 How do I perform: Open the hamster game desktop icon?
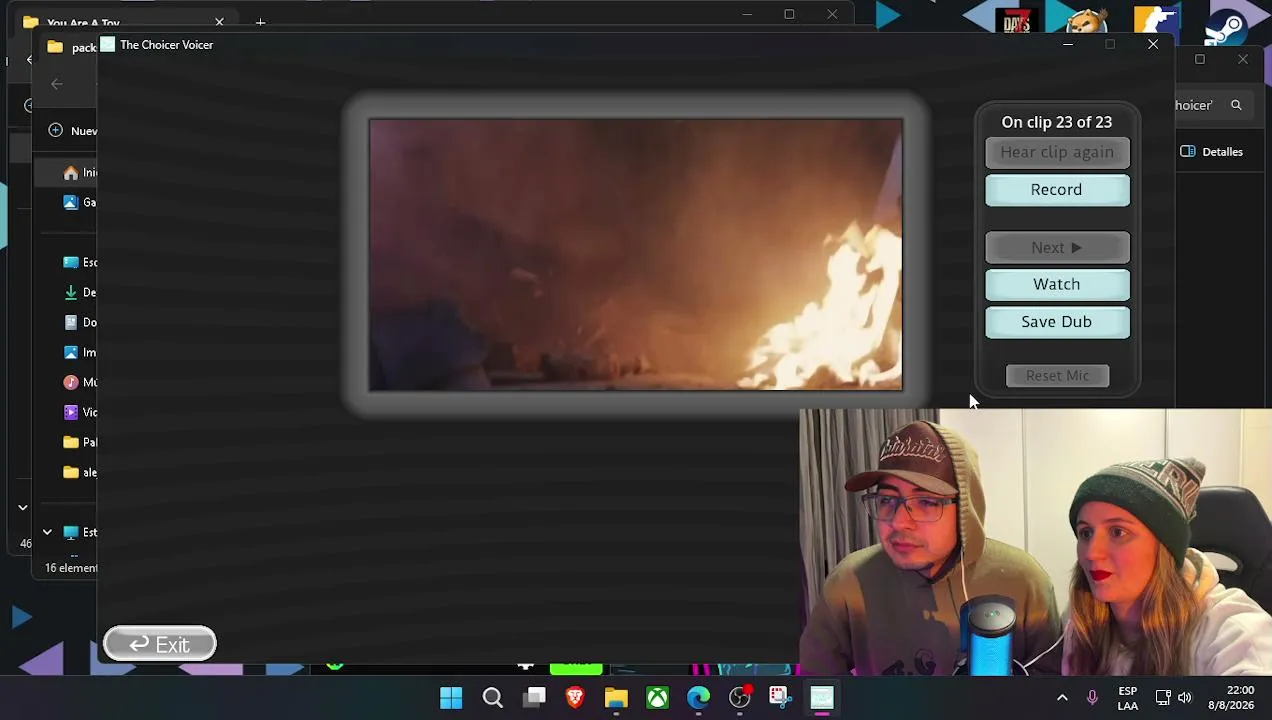[1086, 22]
